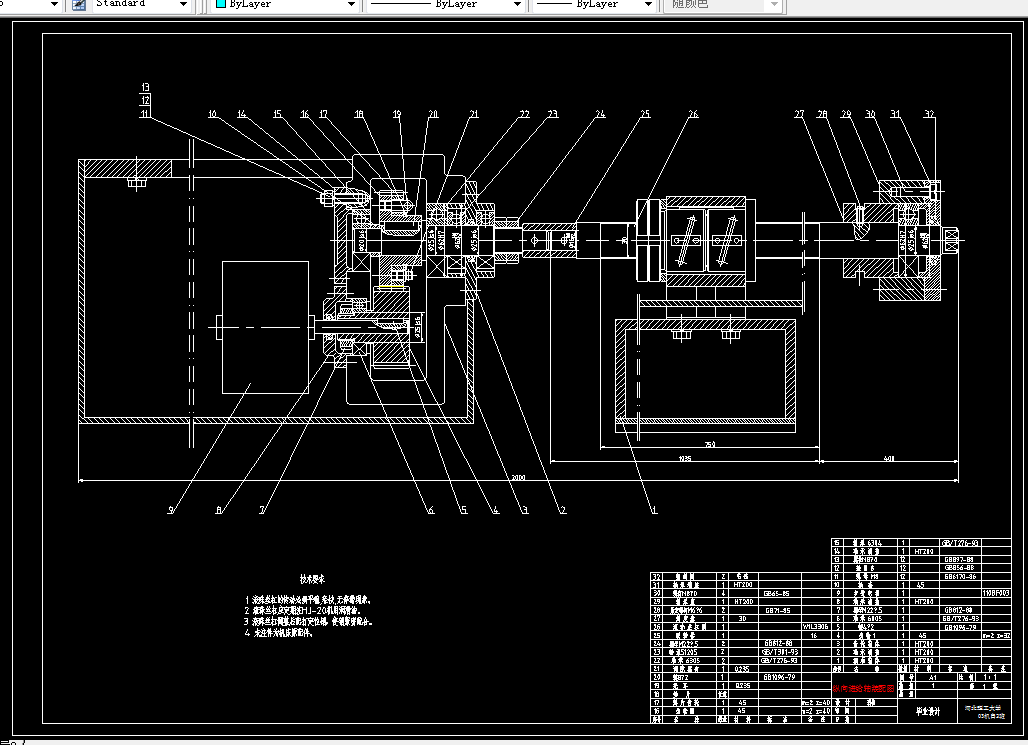Click the part balloon number 21
This screenshot has width=1028, height=745.
tap(474, 113)
